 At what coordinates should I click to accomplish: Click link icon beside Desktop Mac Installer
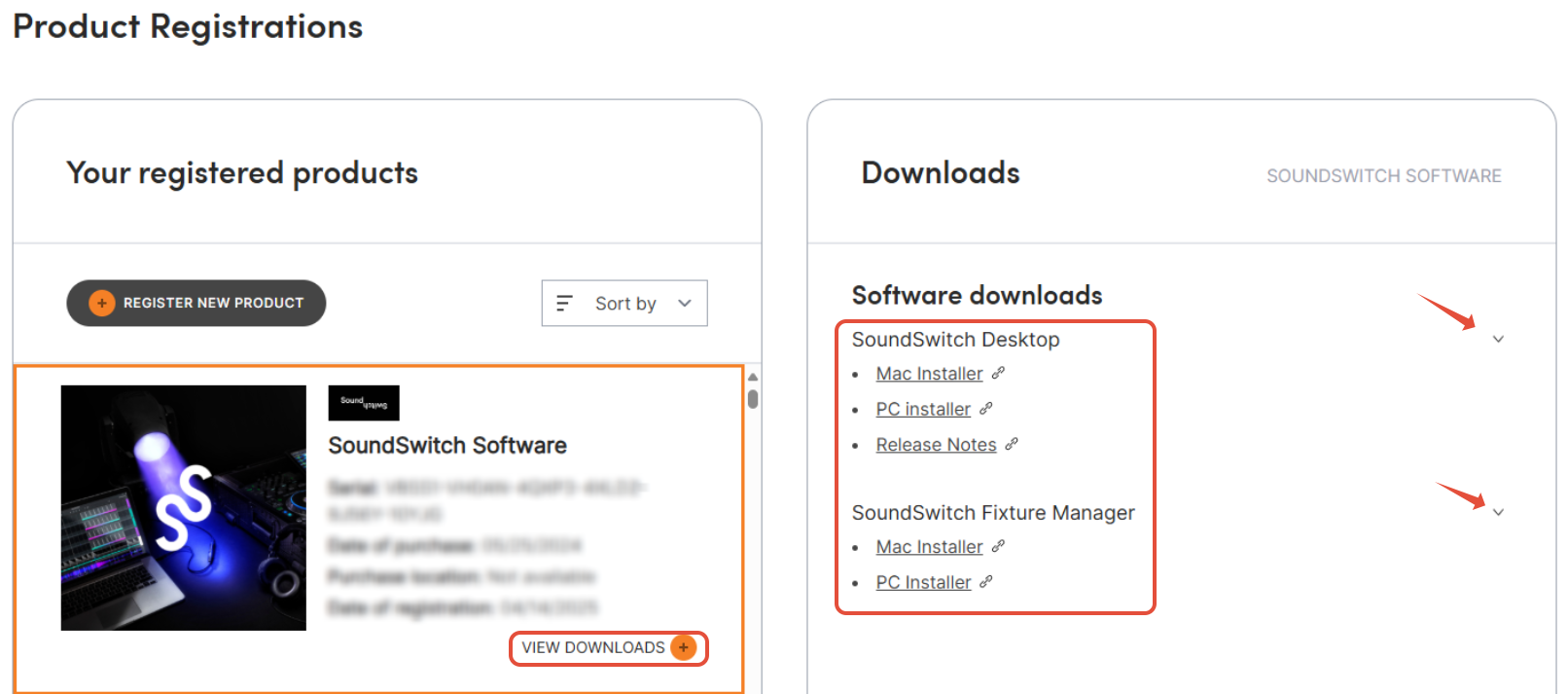(998, 373)
